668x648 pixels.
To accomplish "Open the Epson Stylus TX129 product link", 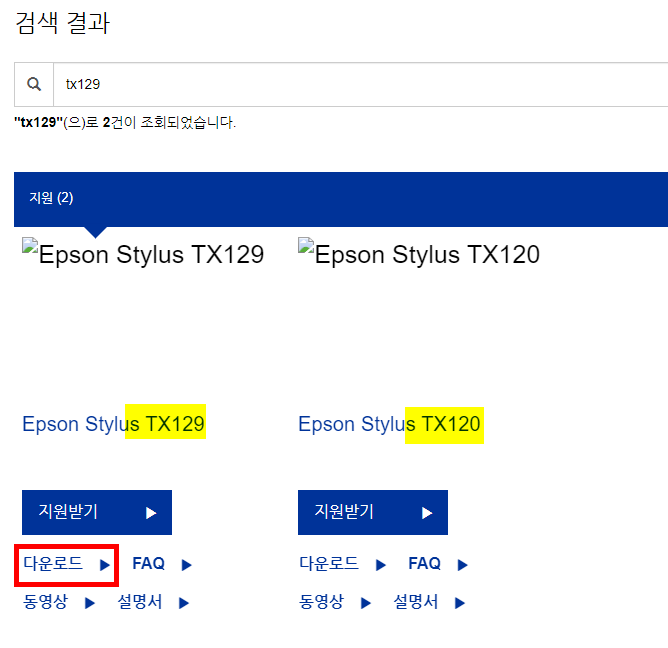I will click(x=113, y=424).
